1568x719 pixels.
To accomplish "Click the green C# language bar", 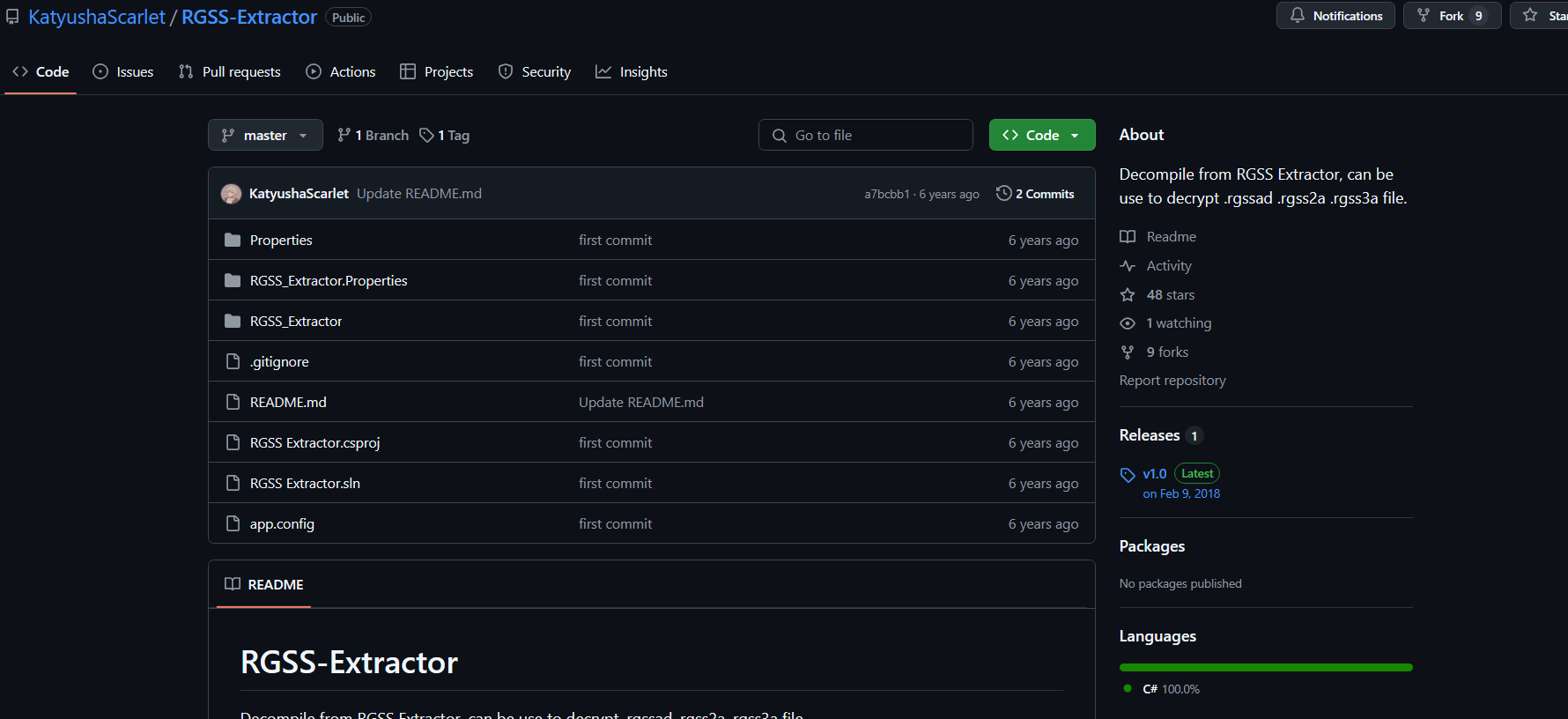I will click(x=1266, y=668).
